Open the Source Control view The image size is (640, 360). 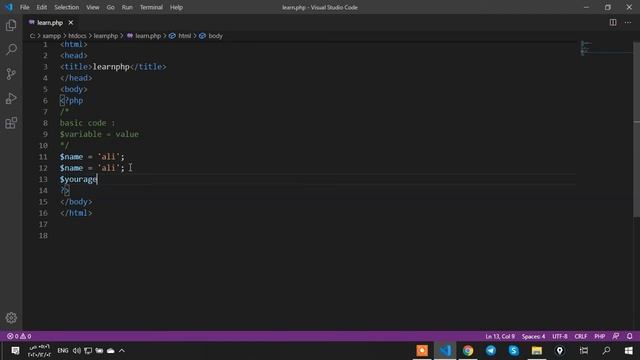coord(11,74)
